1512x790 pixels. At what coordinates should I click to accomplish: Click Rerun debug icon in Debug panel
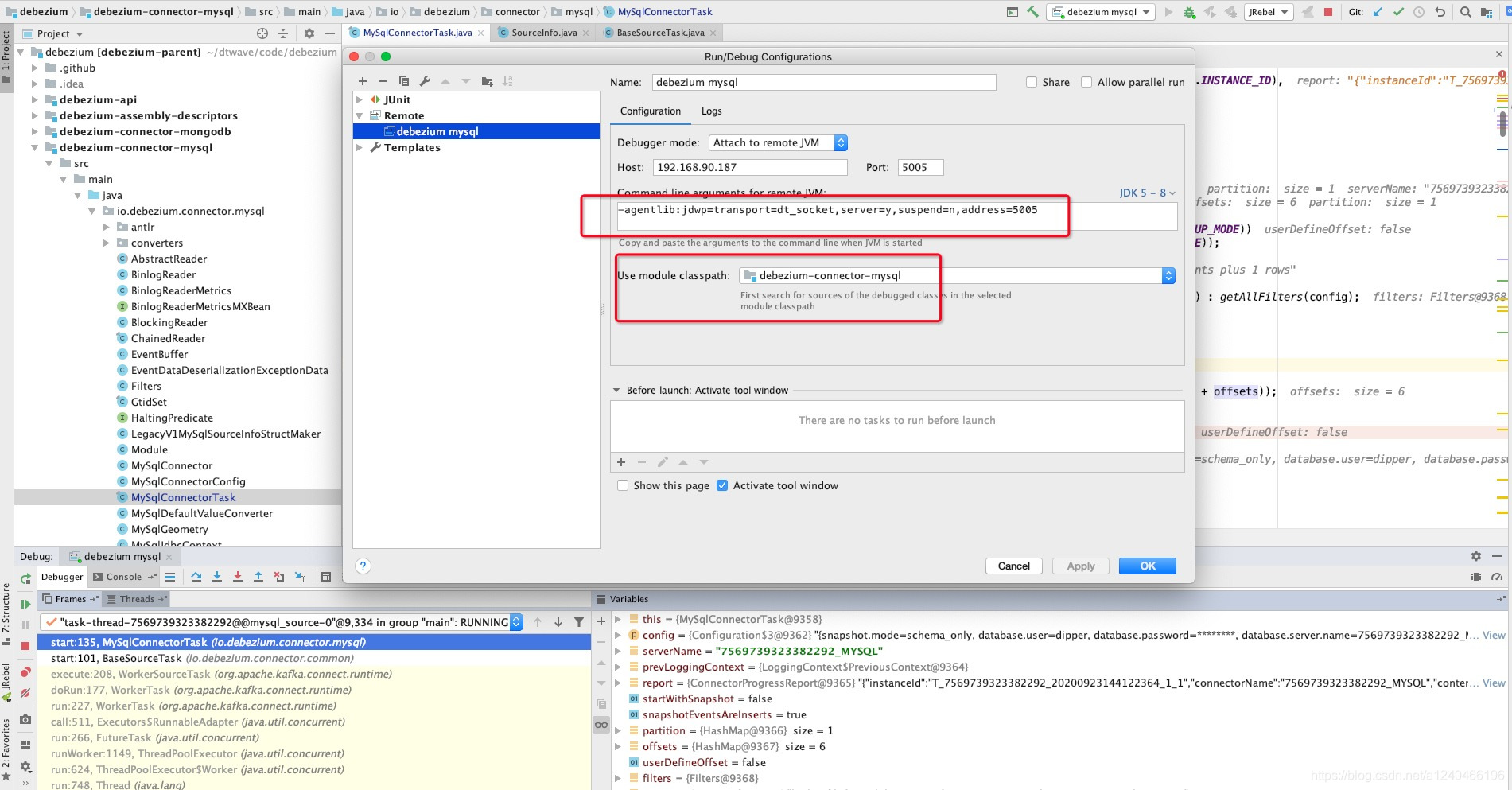coord(25,578)
